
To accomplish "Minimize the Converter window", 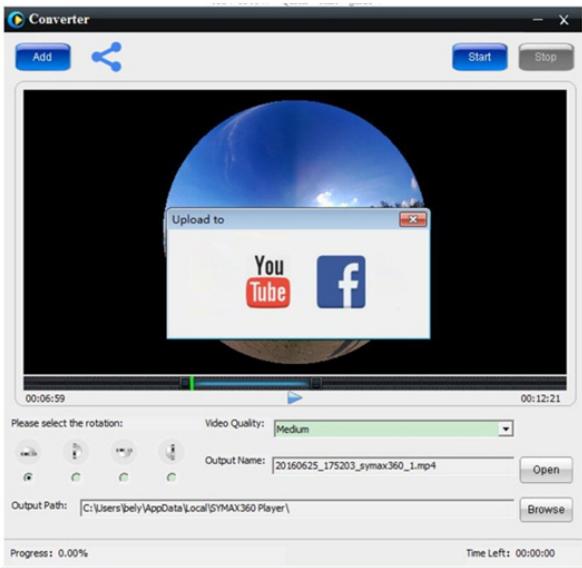I will tap(538, 20).
